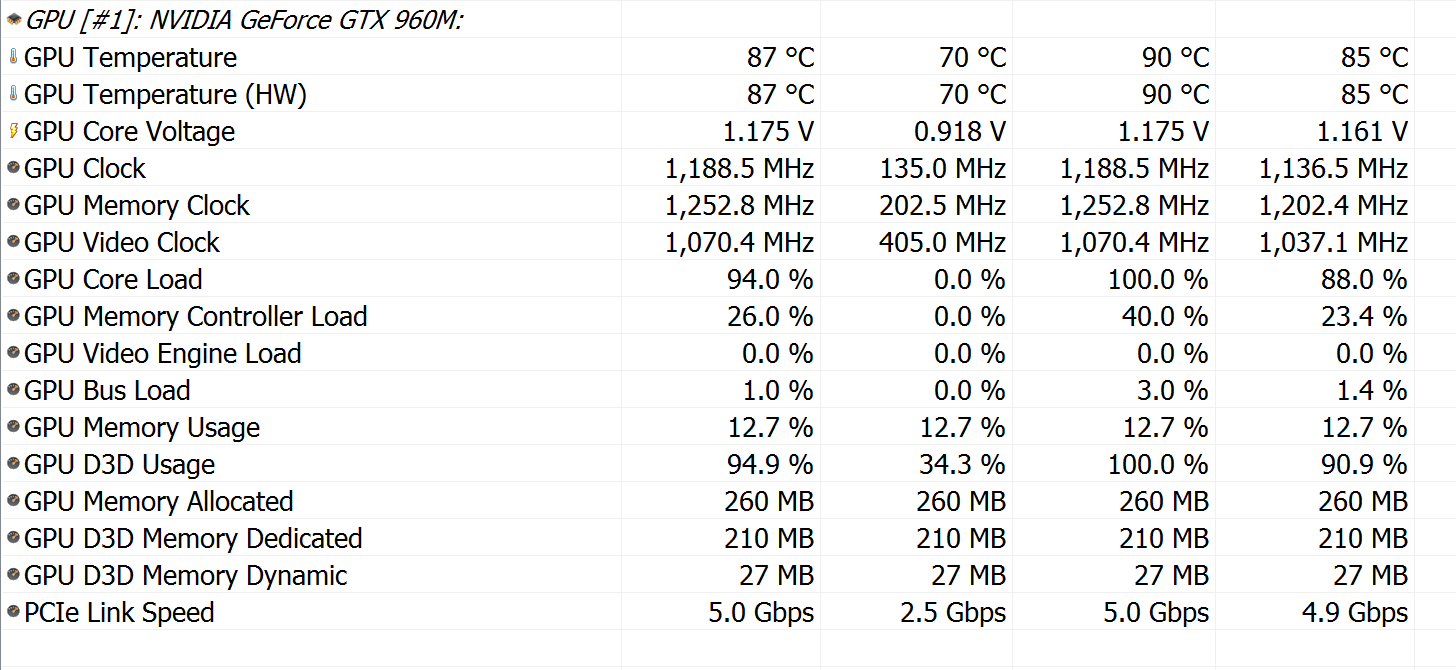Select the GPU Memory Controller Load row label

[195, 317]
